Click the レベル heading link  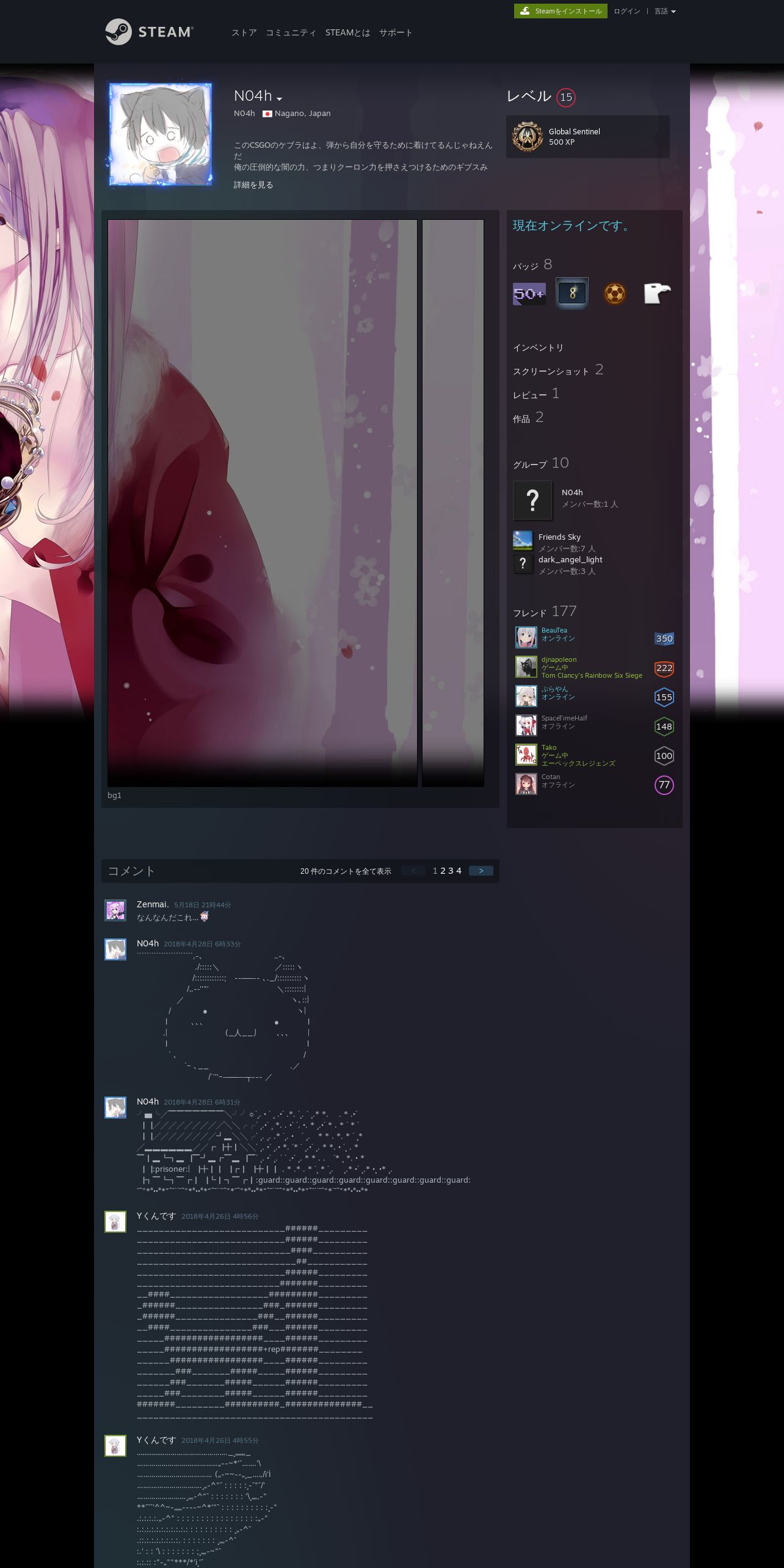pyautogui.click(x=529, y=96)
